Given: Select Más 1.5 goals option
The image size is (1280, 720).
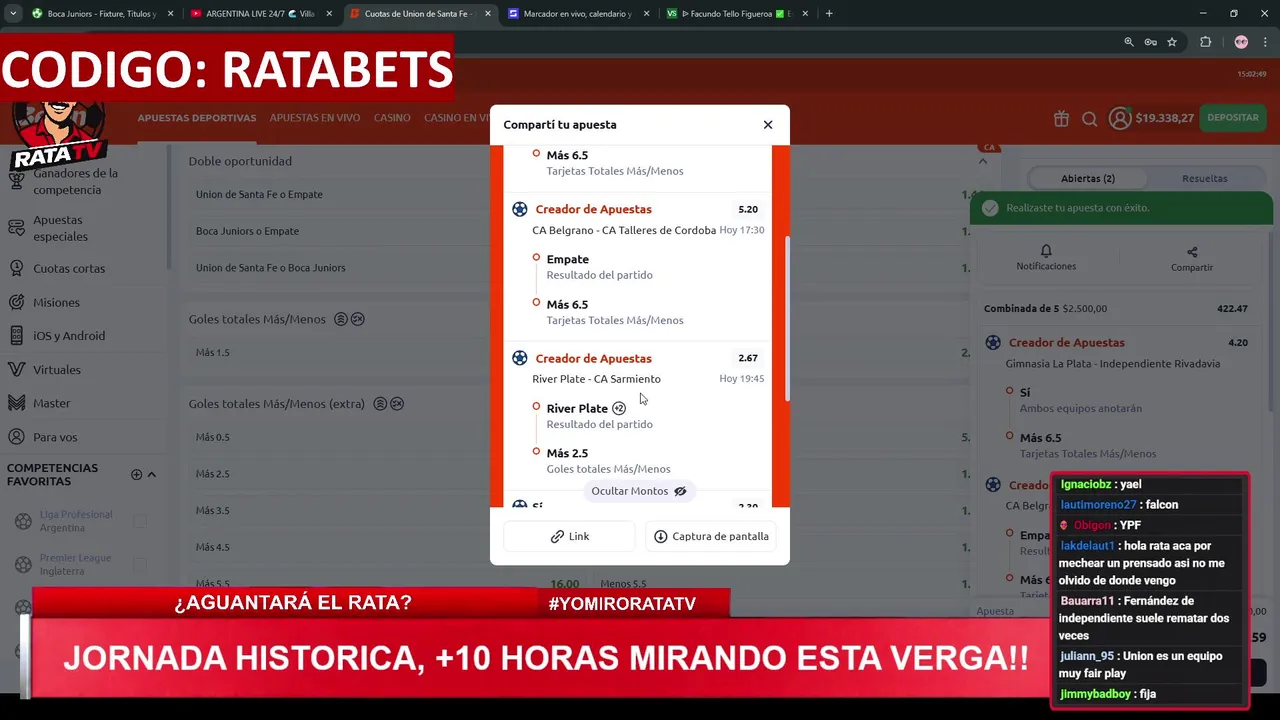Looking at the screenshot, I should [x=213, y=353].
